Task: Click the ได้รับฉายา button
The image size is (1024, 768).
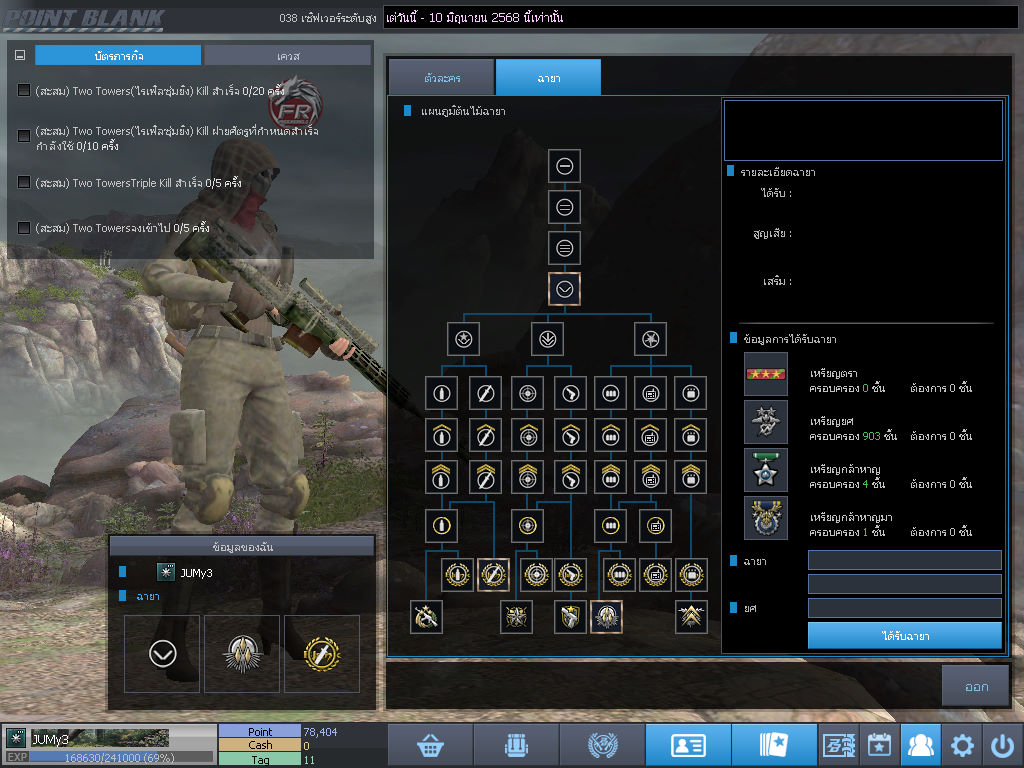Action: pos(904,635)
